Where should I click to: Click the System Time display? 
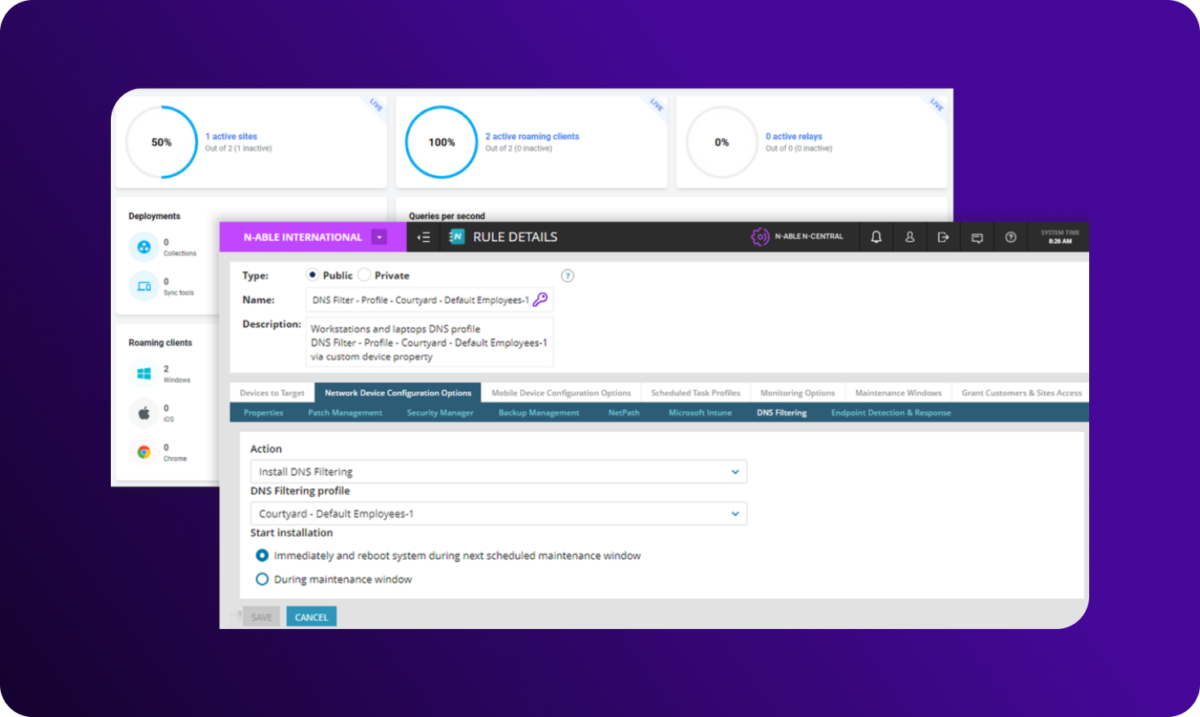coord(1060,237)
